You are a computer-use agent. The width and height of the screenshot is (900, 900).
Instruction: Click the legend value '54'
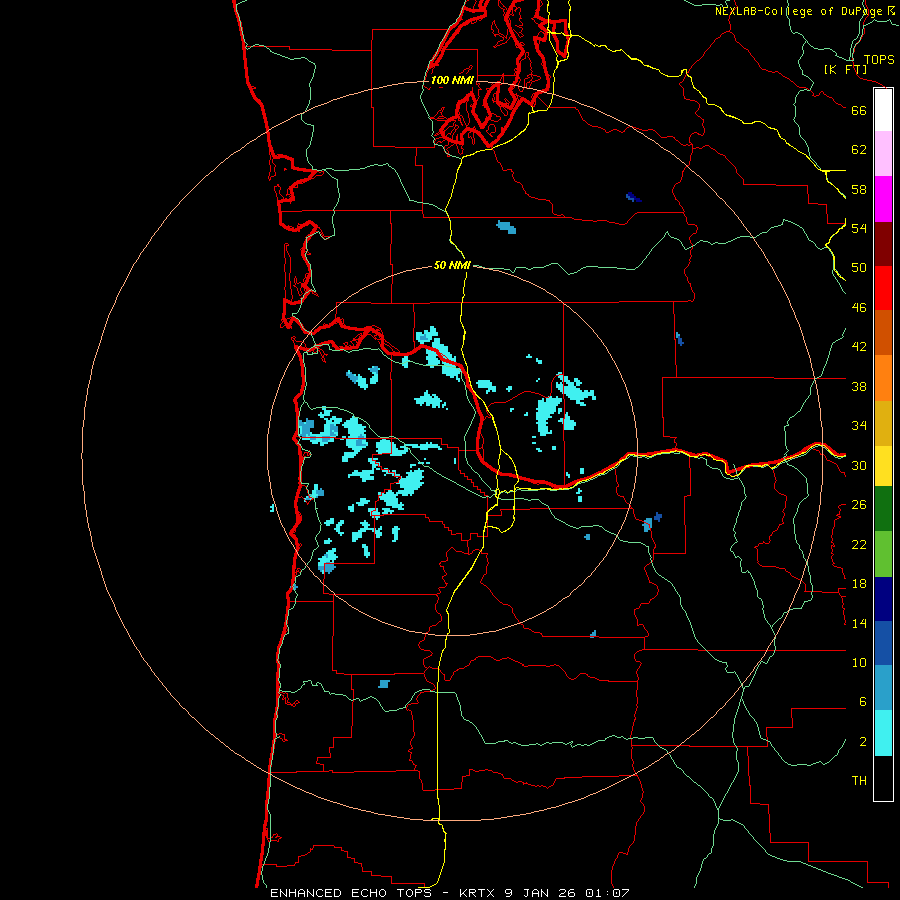859,228
